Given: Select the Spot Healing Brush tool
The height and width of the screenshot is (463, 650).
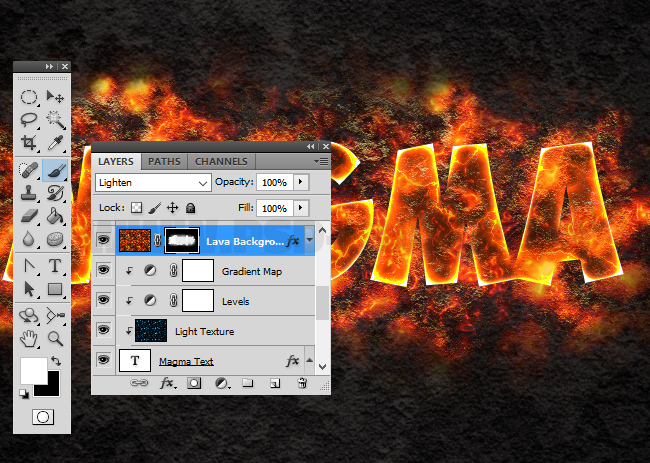Looking at the screenshot, I should (x=29, y=170).
